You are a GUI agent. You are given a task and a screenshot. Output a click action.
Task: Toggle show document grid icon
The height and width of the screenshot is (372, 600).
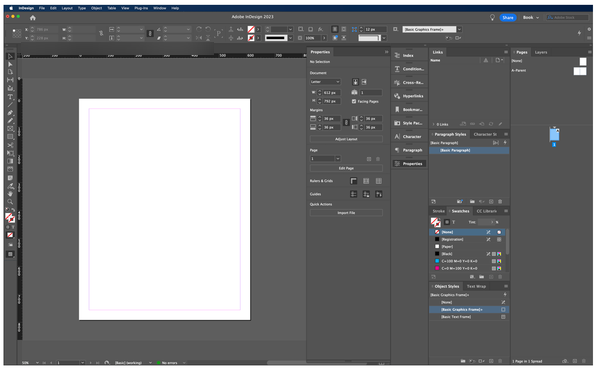tap(378, 181)
